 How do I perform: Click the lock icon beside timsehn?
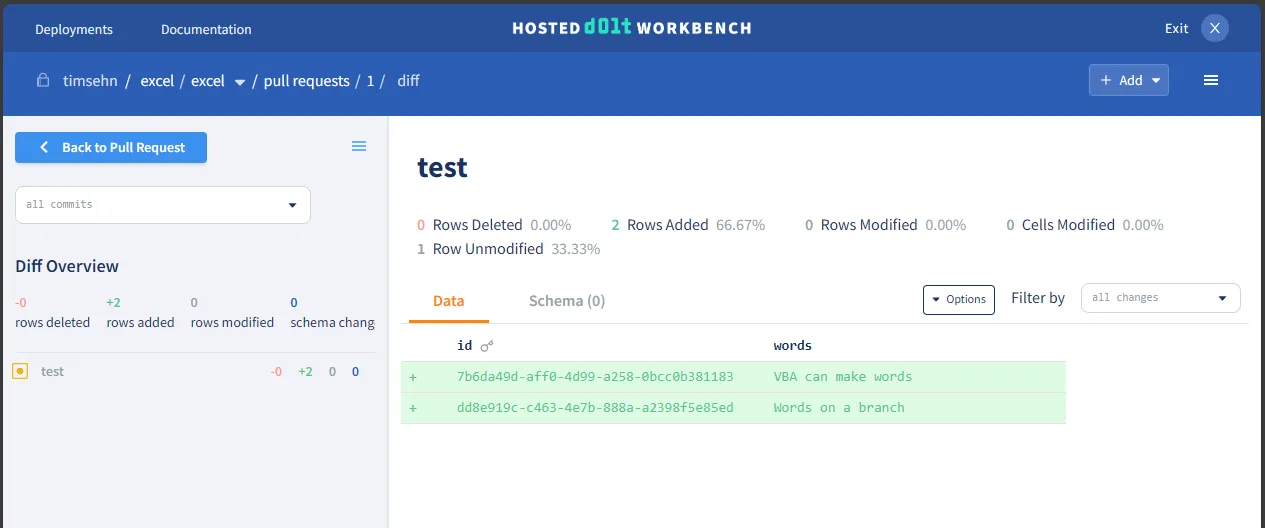pyautogui.click(x=43, y=81)
